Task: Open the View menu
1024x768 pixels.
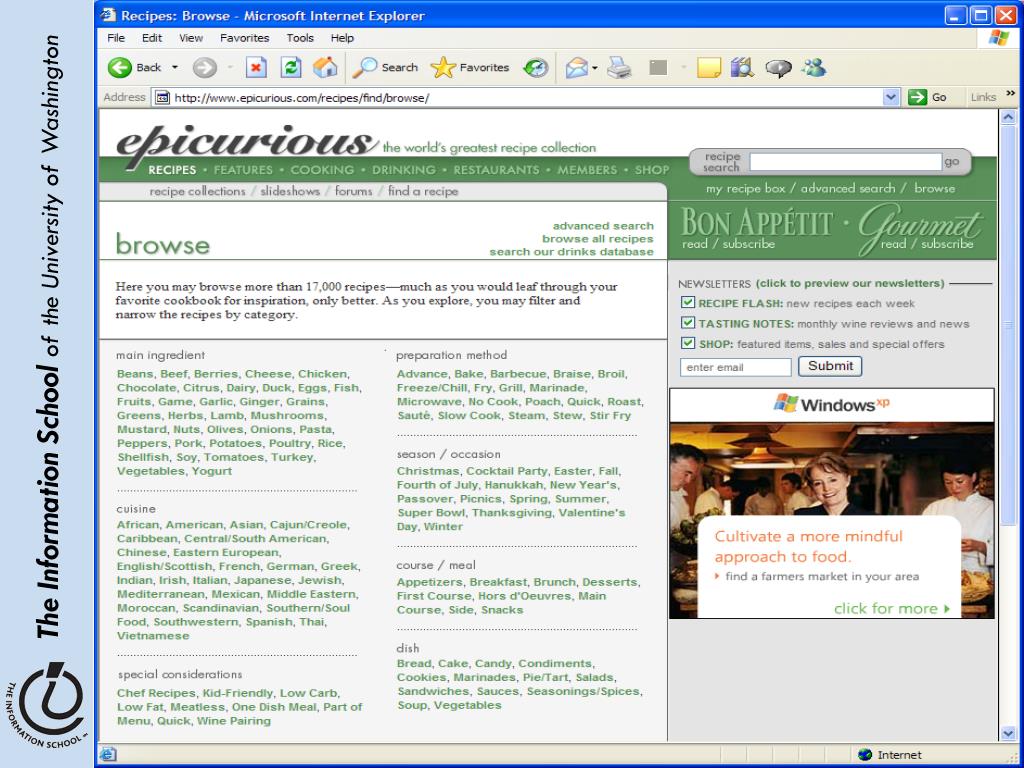Action: [x=191, y=38]
